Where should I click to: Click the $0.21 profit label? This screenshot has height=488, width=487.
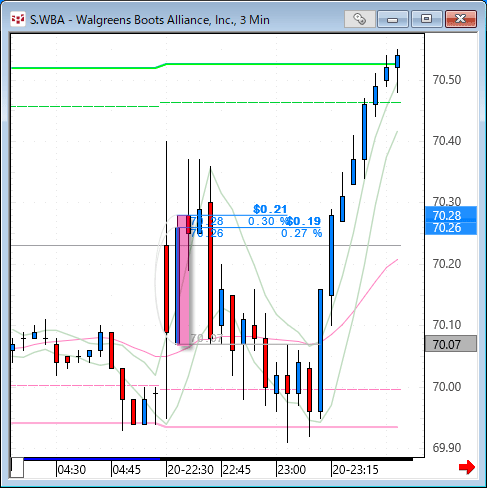(270, 209)
